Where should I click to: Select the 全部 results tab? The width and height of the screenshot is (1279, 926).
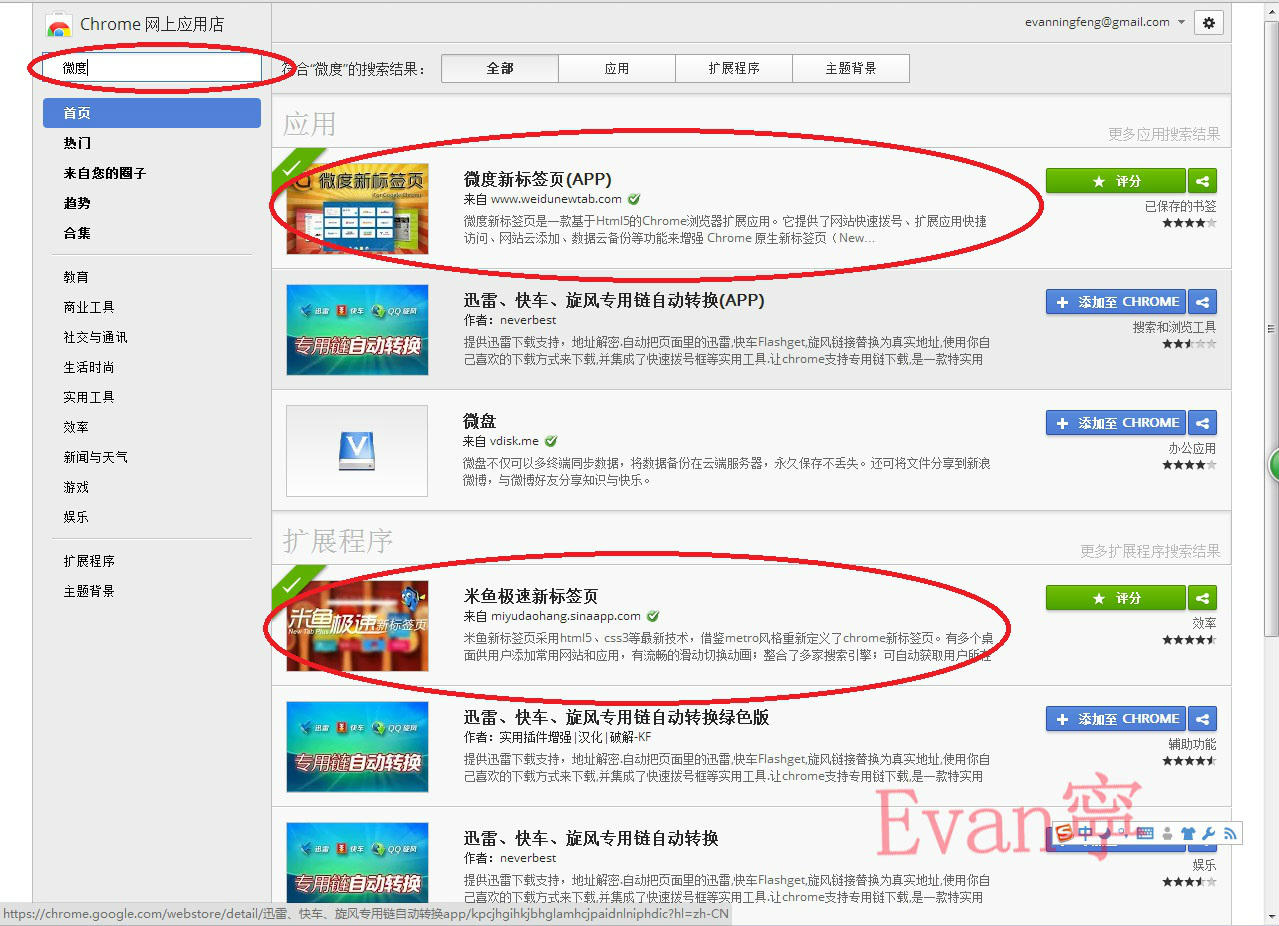coord(500,68)
